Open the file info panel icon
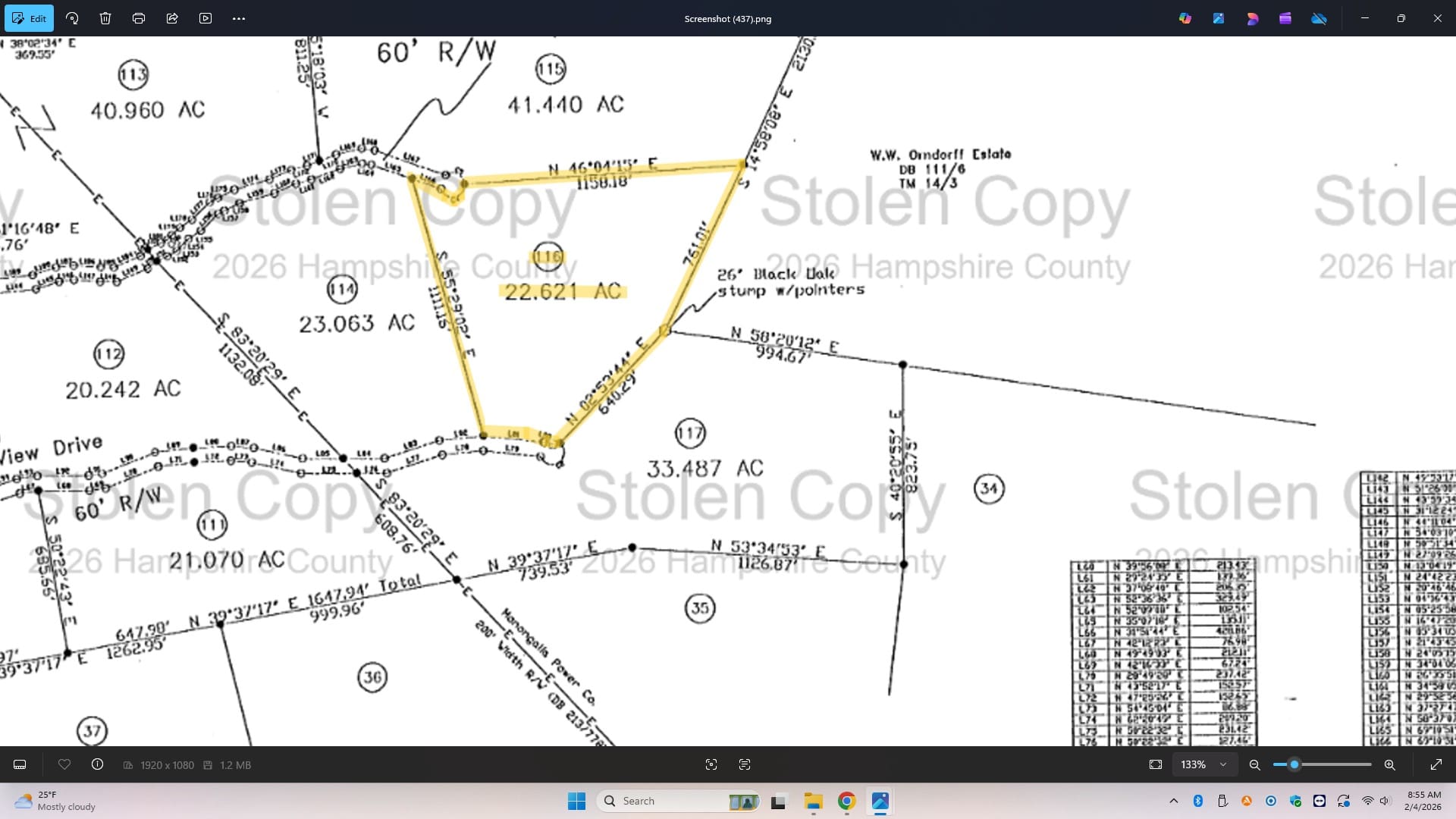Screen dimensions: 1456x819 [x=97, y=764]
